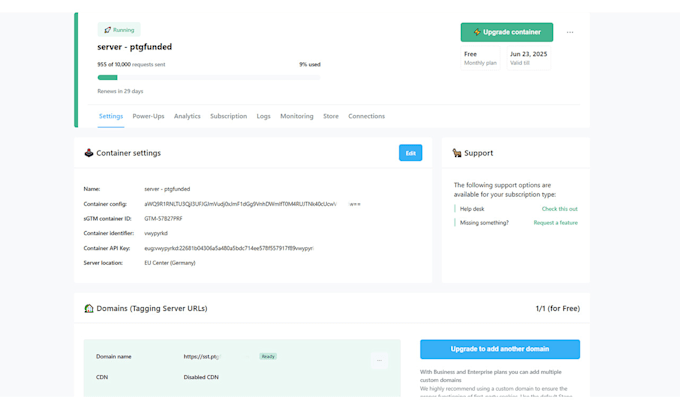Viewport: 680px width, 409px height.
Task: Click the Edit container settings button
Action: pos(410,153)
